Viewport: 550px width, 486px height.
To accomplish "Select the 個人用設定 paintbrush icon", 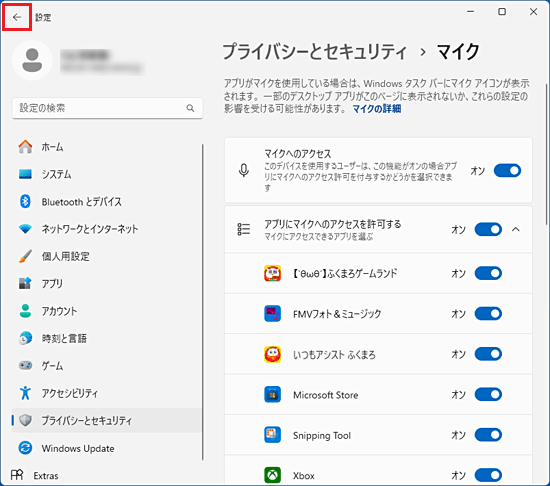I will [25, 256].
